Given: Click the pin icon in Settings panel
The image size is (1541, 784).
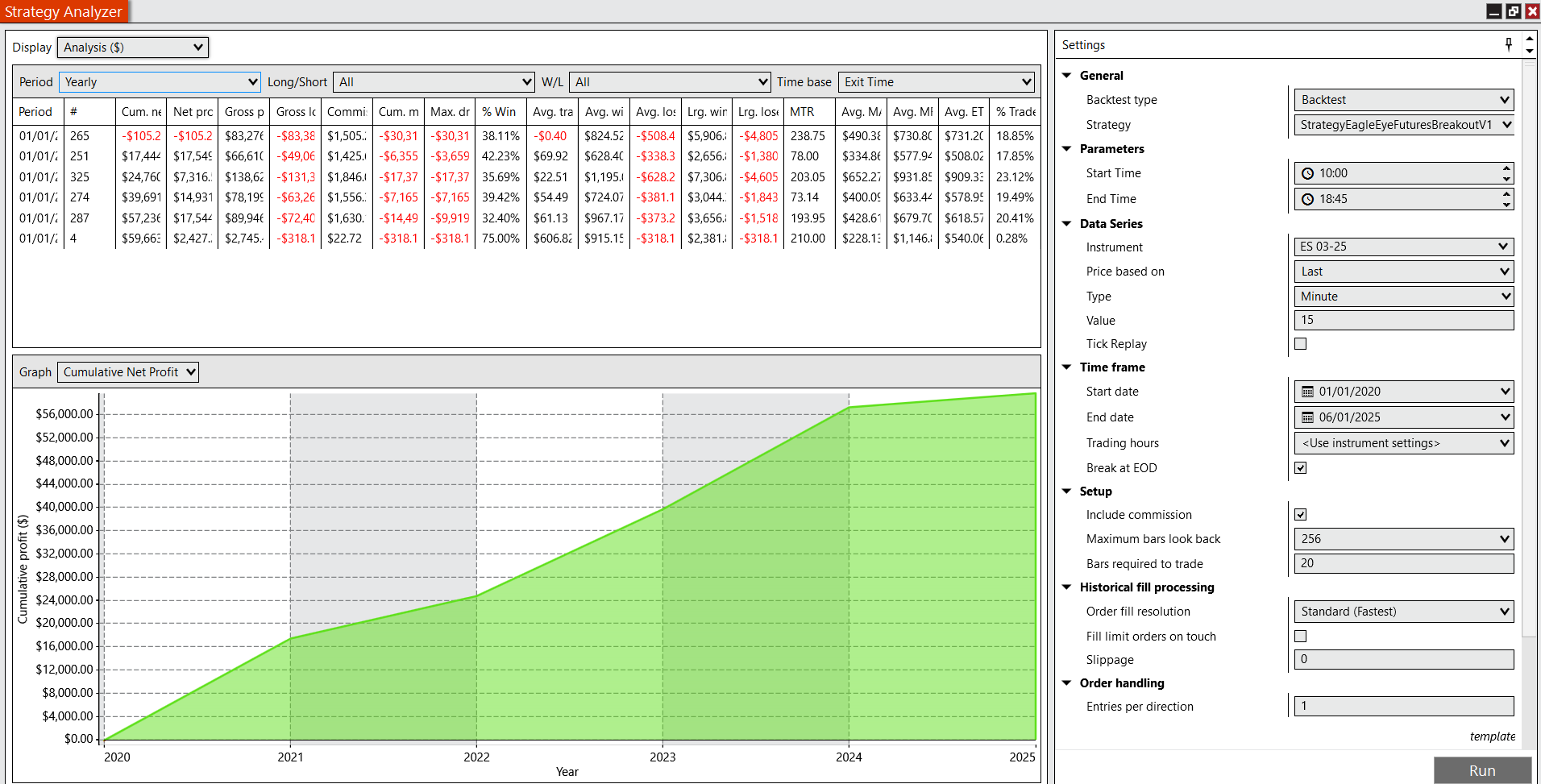Looking at the screenshot, I should coord(1509,44).
